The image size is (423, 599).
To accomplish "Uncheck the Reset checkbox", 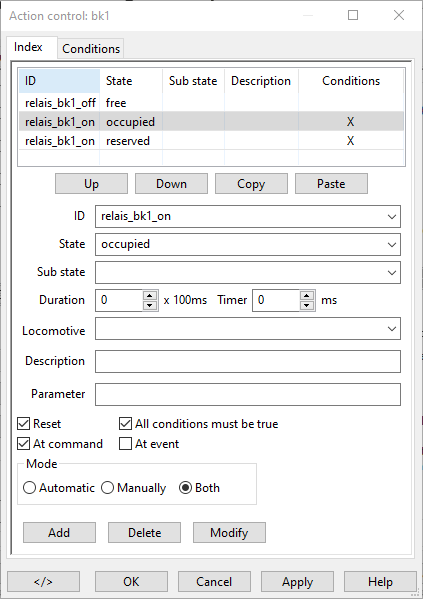I will tap(24, 424).
